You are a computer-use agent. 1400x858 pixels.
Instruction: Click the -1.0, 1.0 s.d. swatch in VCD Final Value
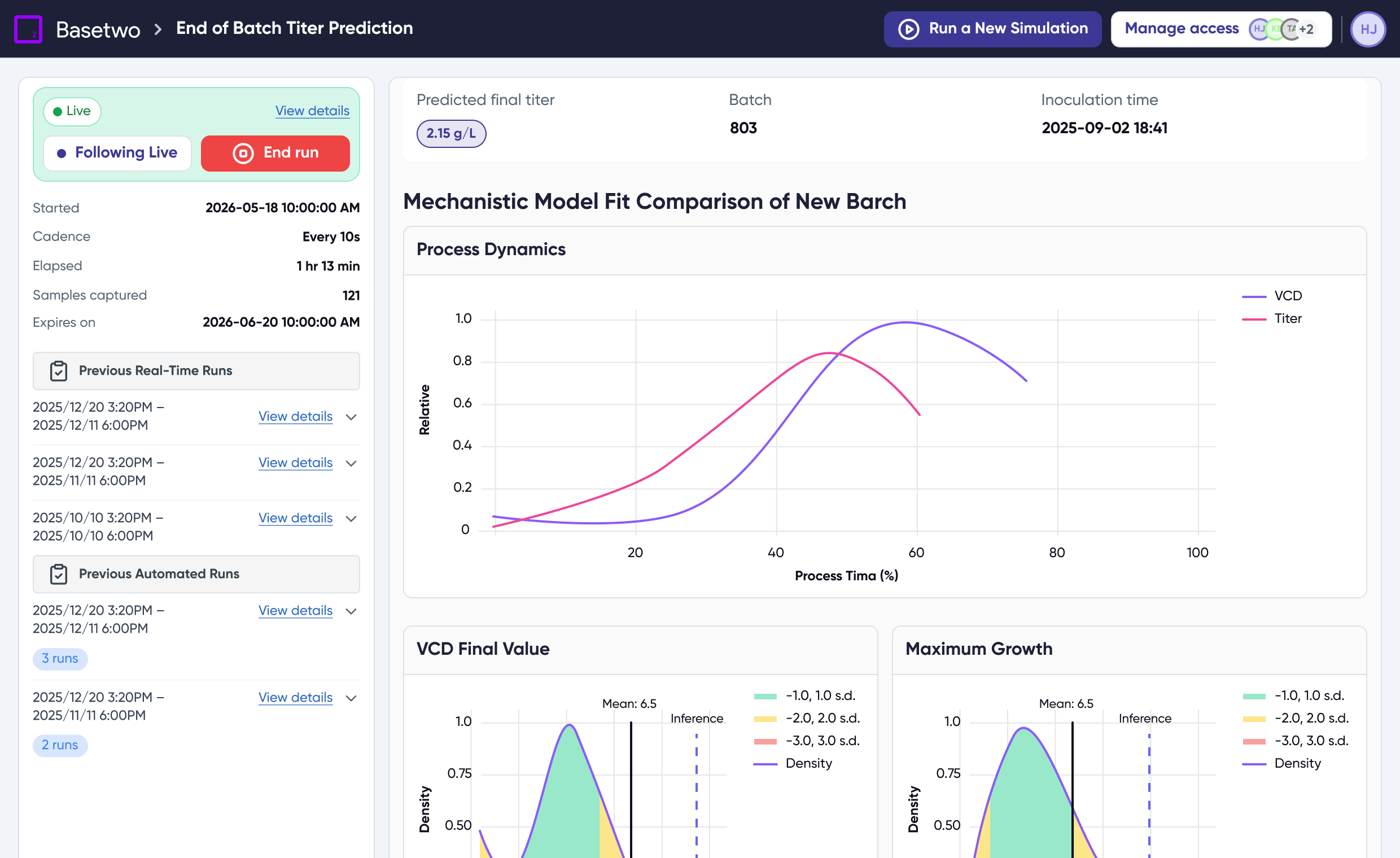click(x=765, y=697)
